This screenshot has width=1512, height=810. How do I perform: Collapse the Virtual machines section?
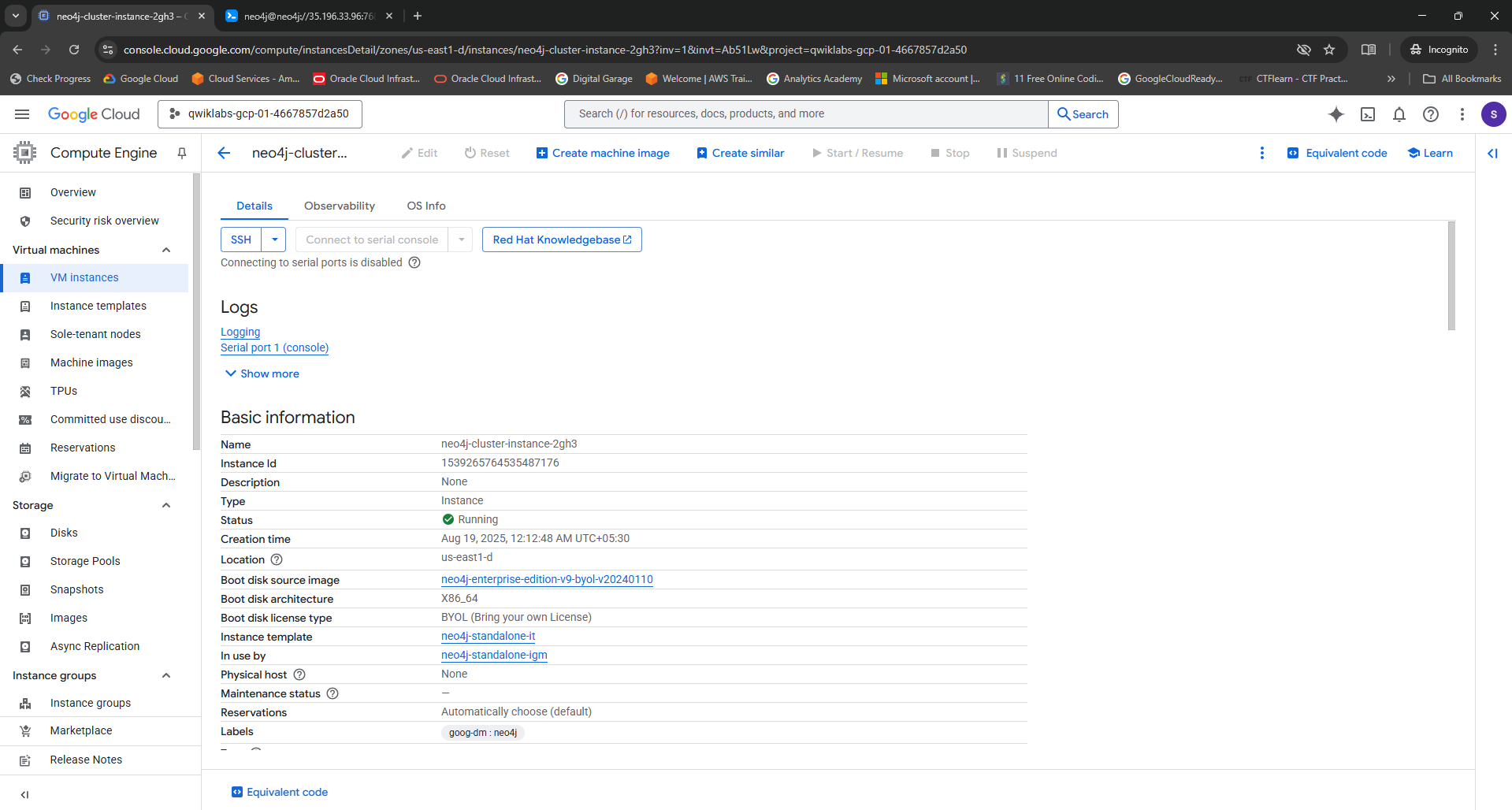point(166,250)
